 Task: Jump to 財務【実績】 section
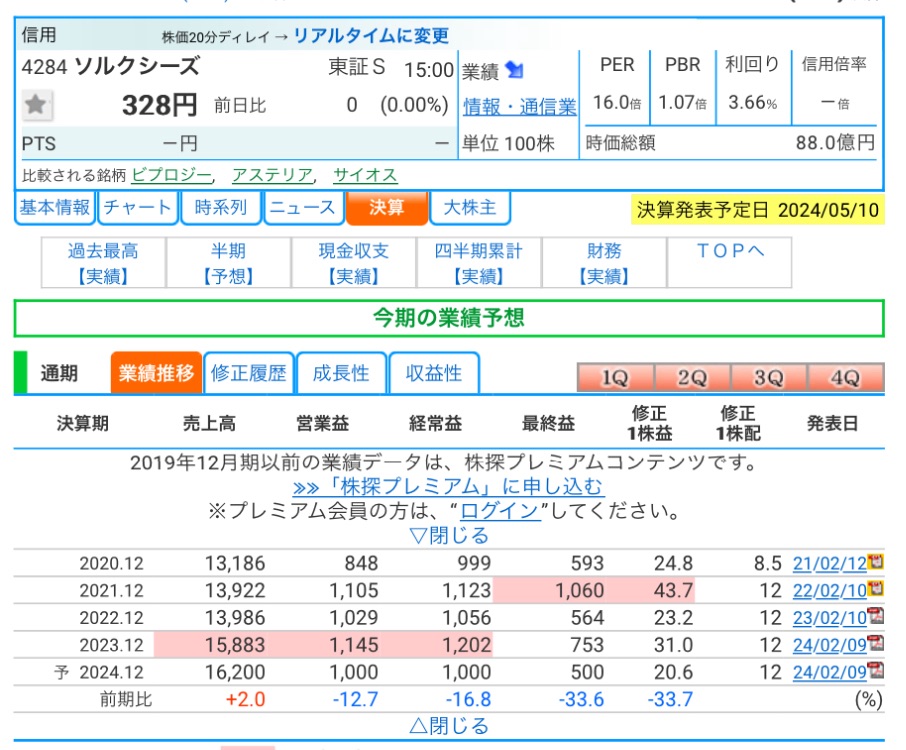tap(604, 263)
